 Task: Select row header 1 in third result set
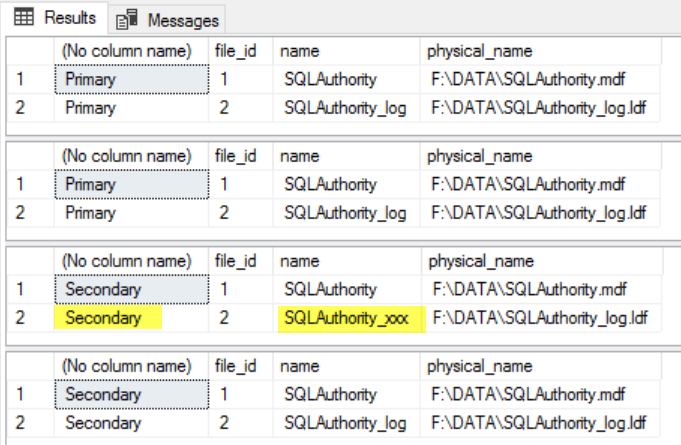coord(30,290)
